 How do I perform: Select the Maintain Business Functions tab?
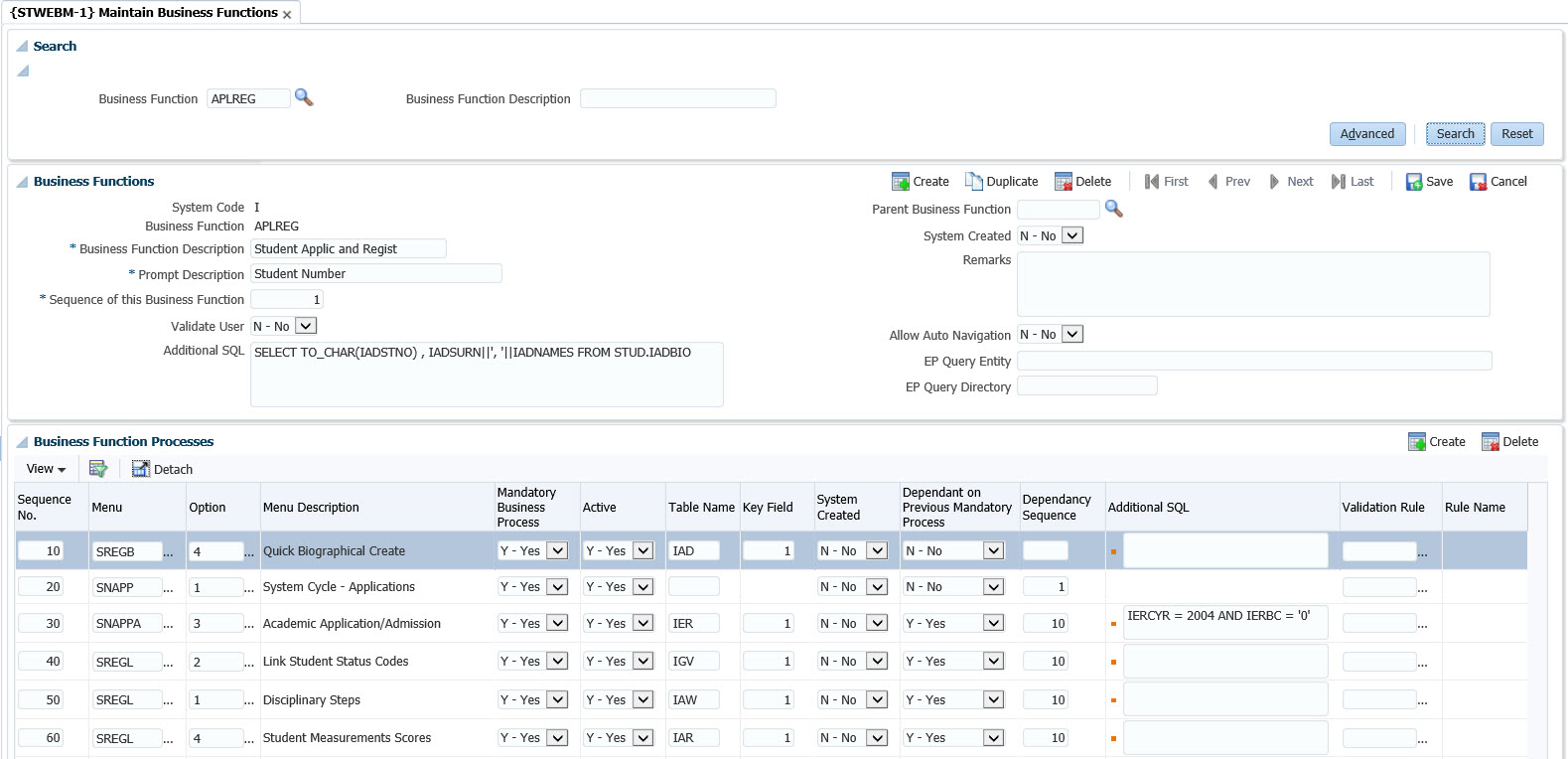[143, 13]
